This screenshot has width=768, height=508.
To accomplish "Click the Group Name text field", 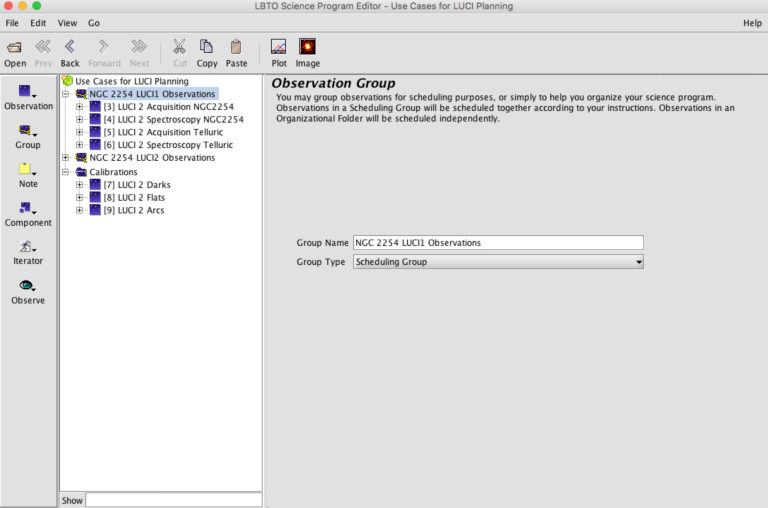I will 498,242.
